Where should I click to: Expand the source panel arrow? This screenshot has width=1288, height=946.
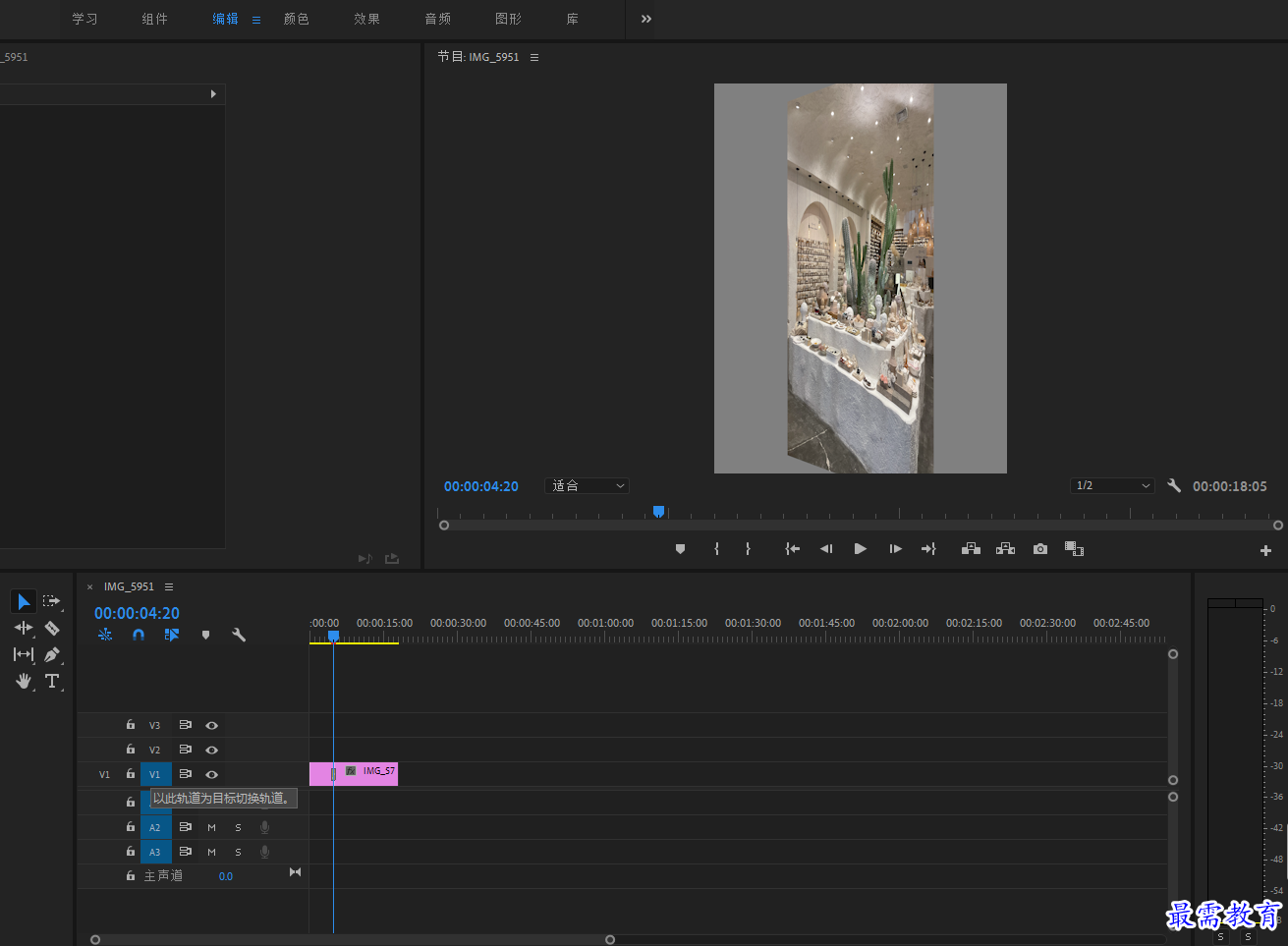pos(213,94)
